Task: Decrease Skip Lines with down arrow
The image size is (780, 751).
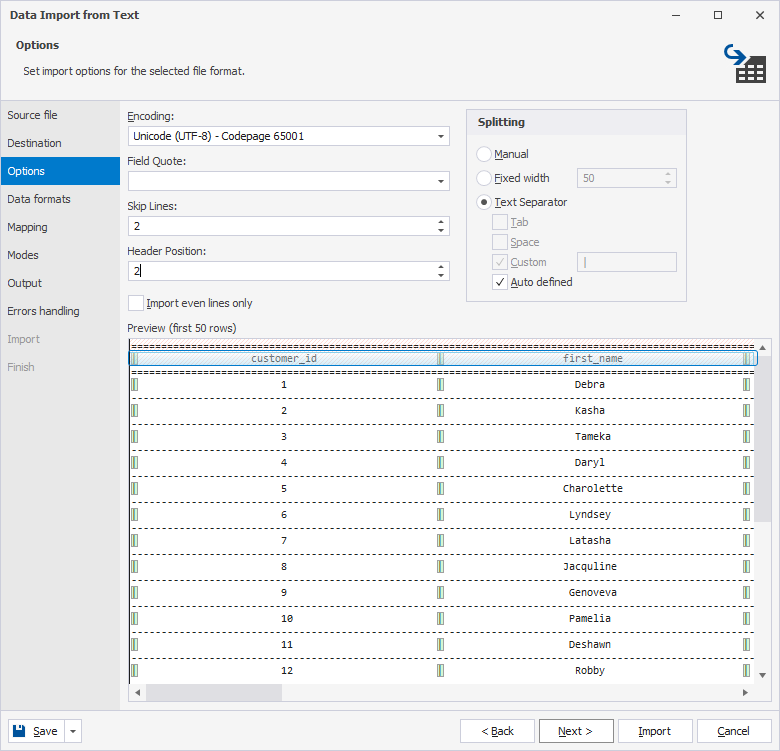Action: tap(441, 230)
